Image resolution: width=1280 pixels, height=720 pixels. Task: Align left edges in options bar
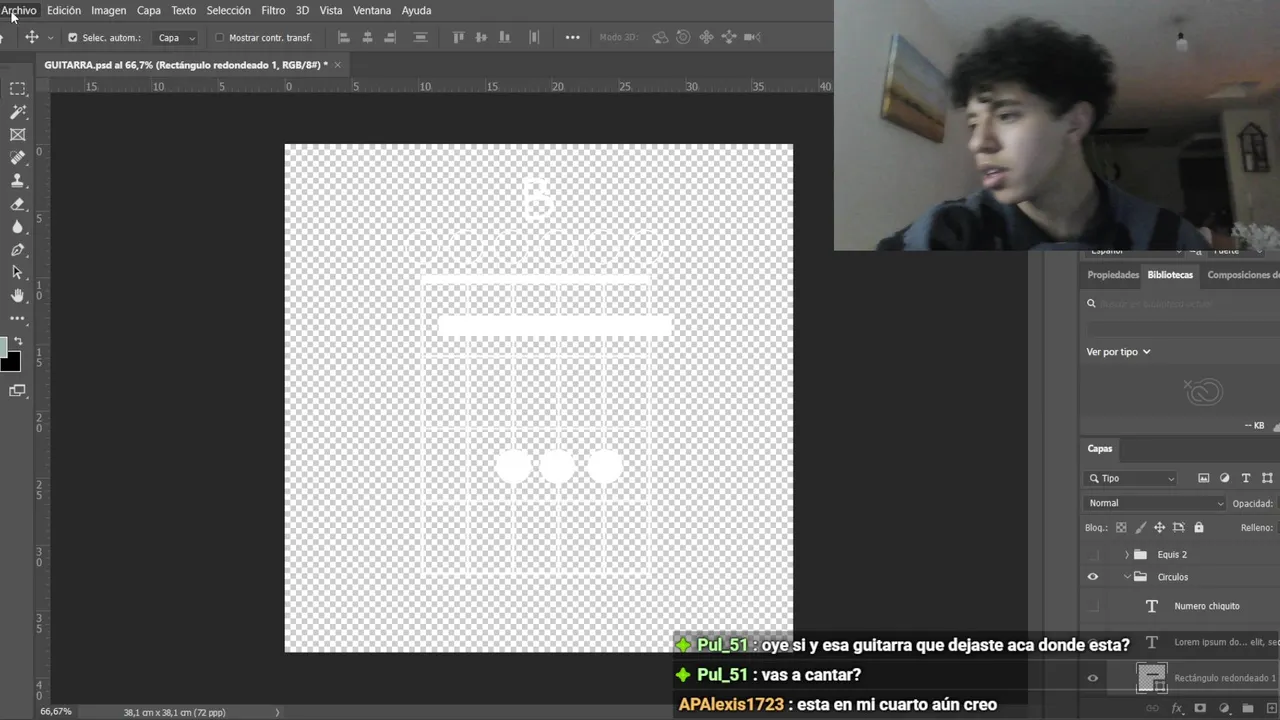pos(344,37)
